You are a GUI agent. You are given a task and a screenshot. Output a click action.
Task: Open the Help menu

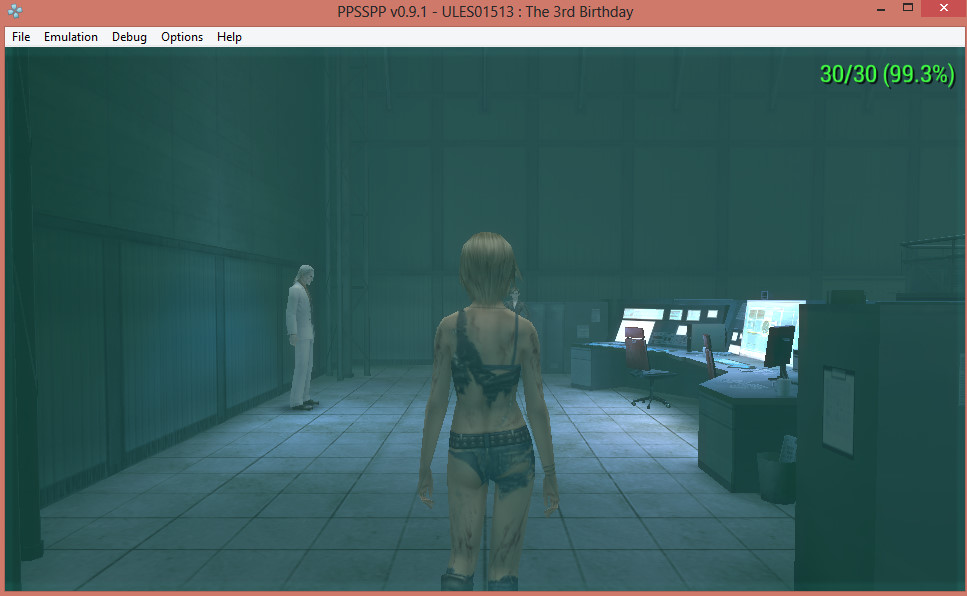click(x=229, y=37)
